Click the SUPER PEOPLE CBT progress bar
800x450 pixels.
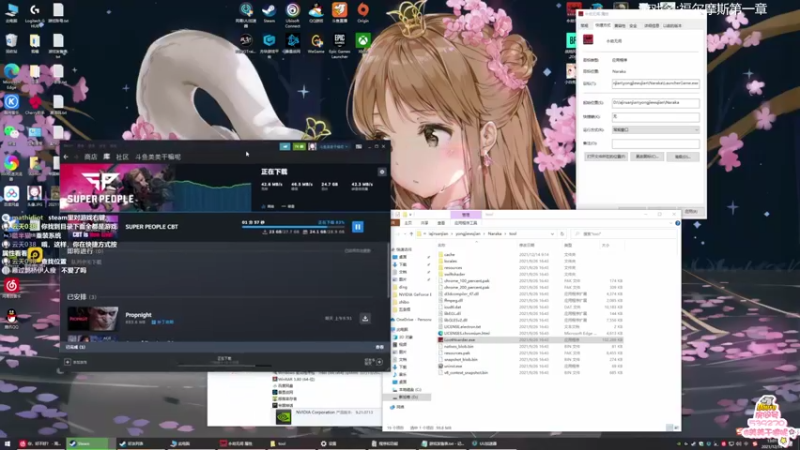293,227
